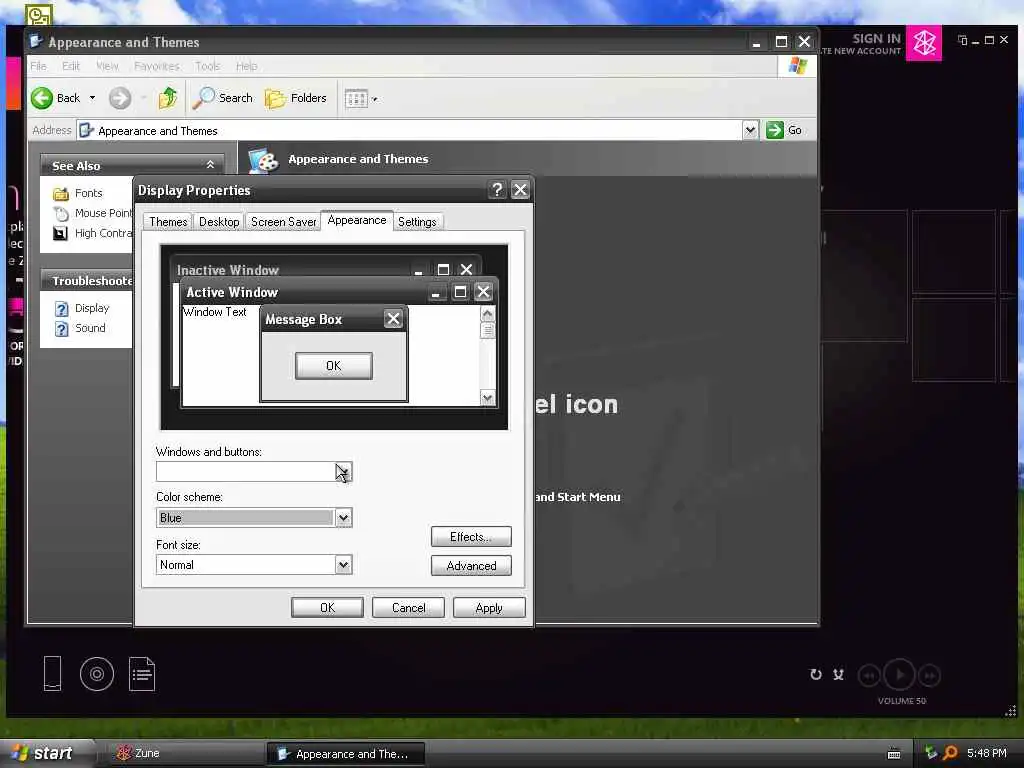Open the View menu
The image size is (1024, 768).
pos(107,66)
